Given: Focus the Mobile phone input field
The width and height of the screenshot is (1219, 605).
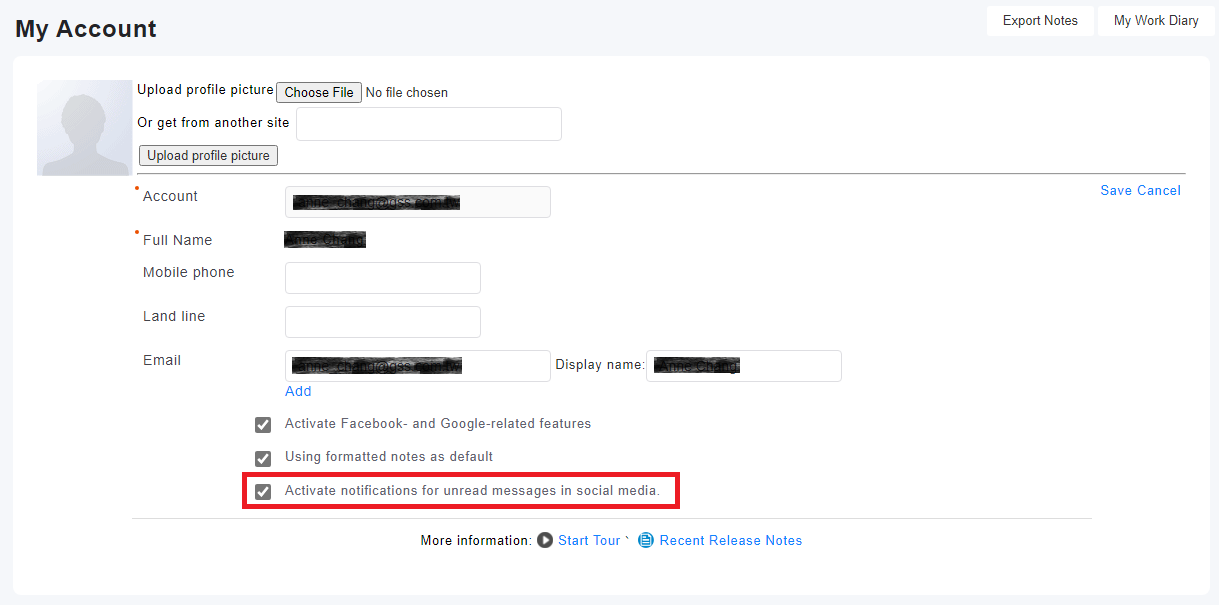Looking at the screenshot, I should point(383,278).
